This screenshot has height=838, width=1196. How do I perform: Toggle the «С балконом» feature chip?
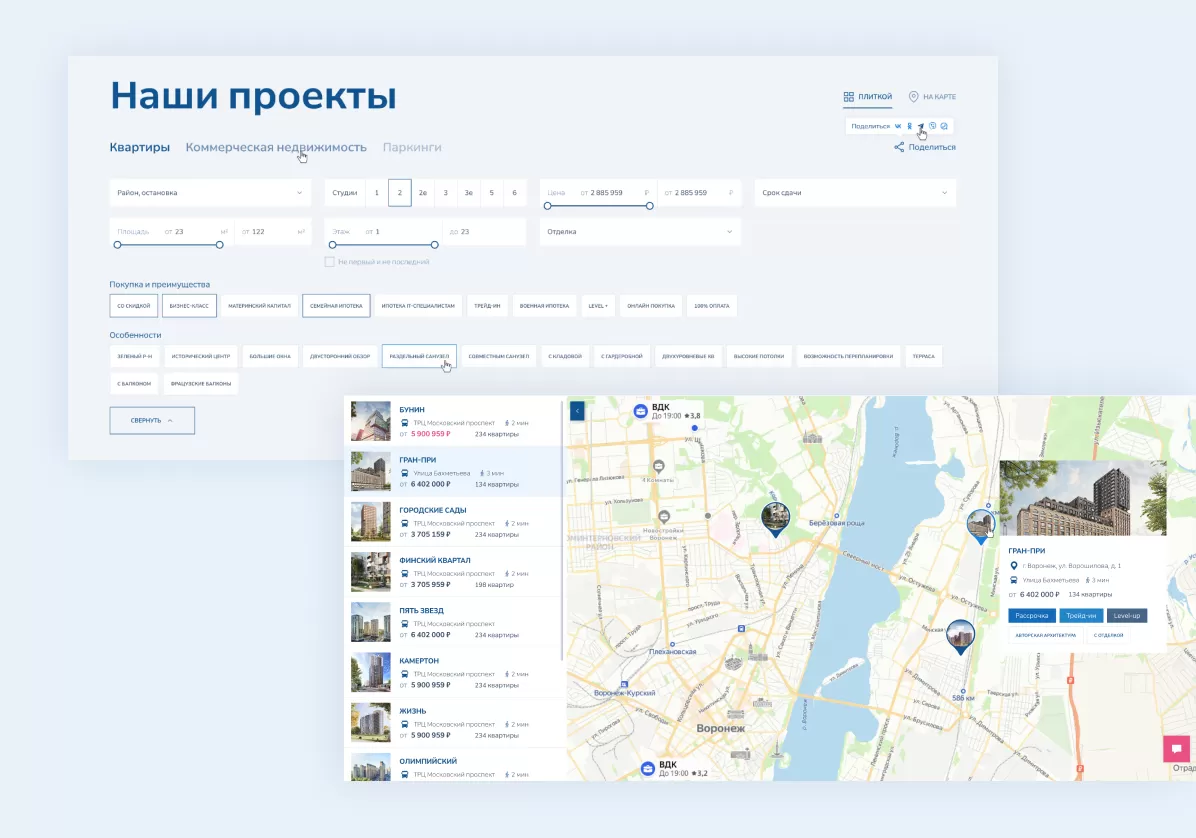(134, 384)
